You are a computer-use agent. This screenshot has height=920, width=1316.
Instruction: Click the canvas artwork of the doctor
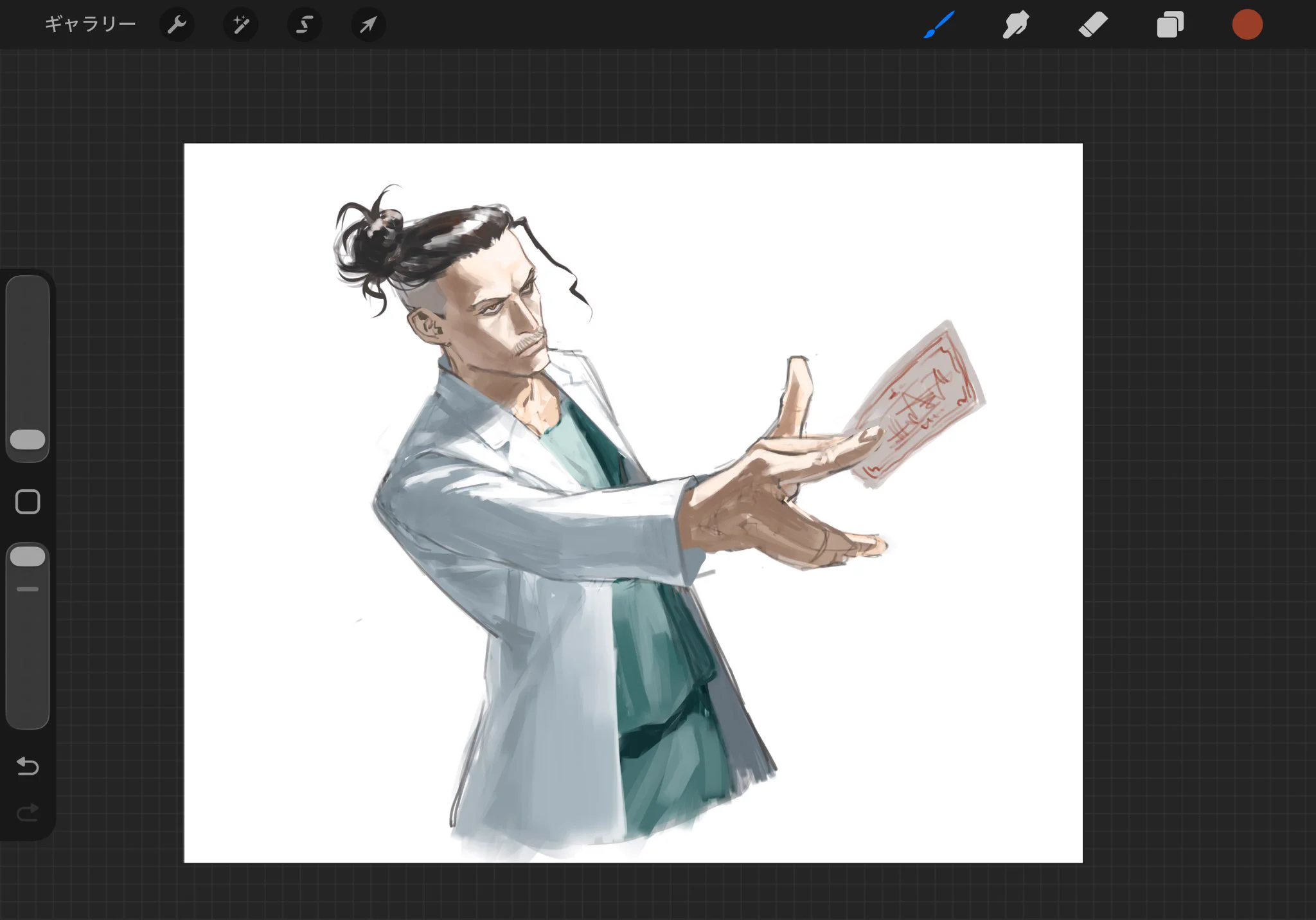(633, 503)
